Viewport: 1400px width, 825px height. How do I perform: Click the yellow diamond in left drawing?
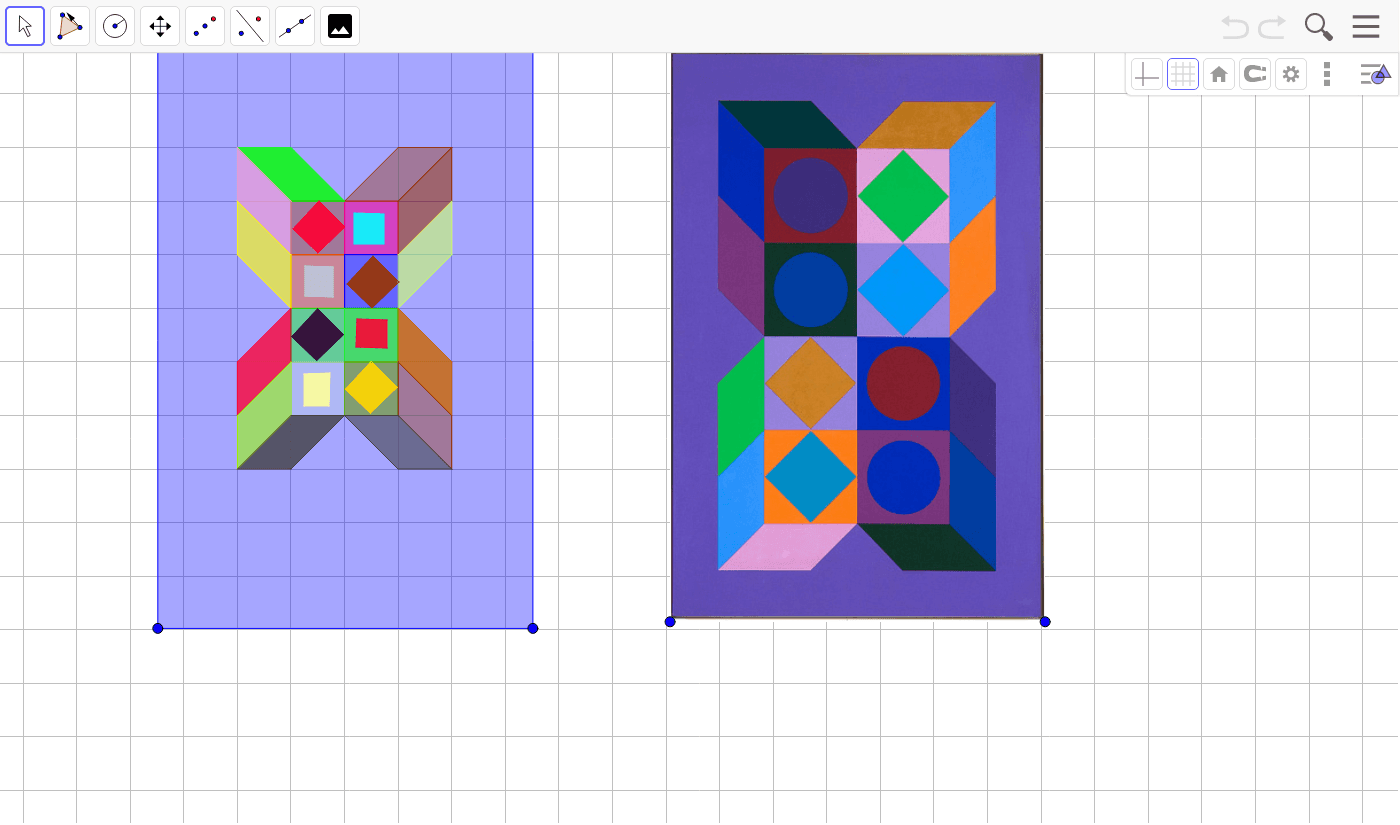click(x=372, y=388)
